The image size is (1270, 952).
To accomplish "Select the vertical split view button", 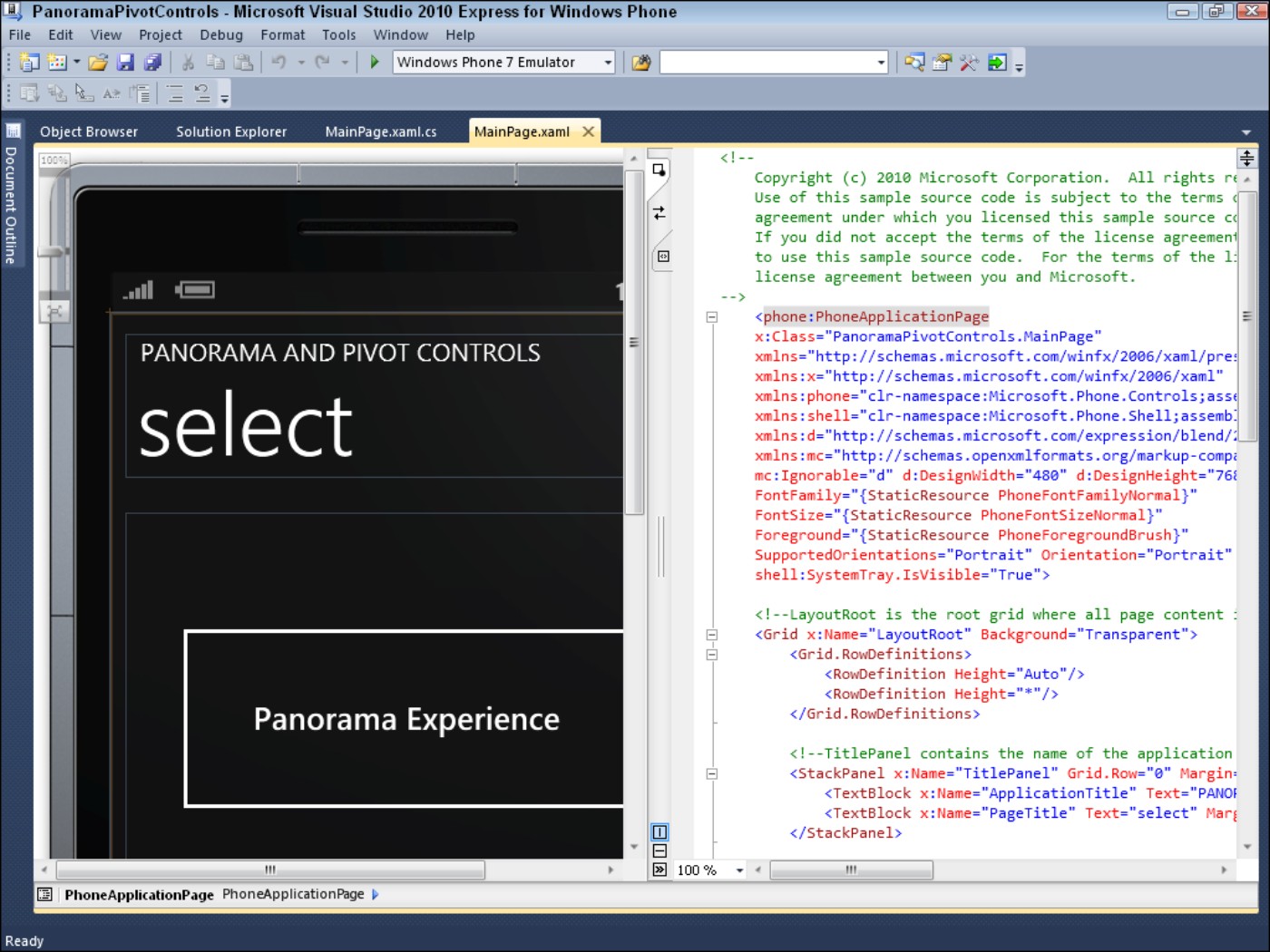I will pyautogui.click(x=659, y=831).
